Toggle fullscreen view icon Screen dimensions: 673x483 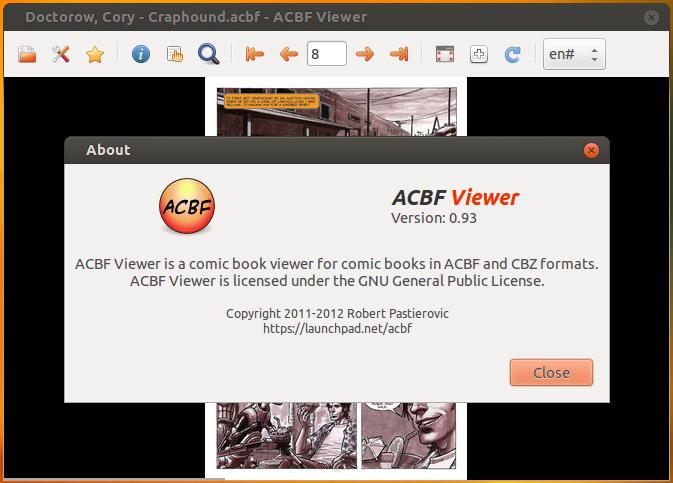(445, 55)
